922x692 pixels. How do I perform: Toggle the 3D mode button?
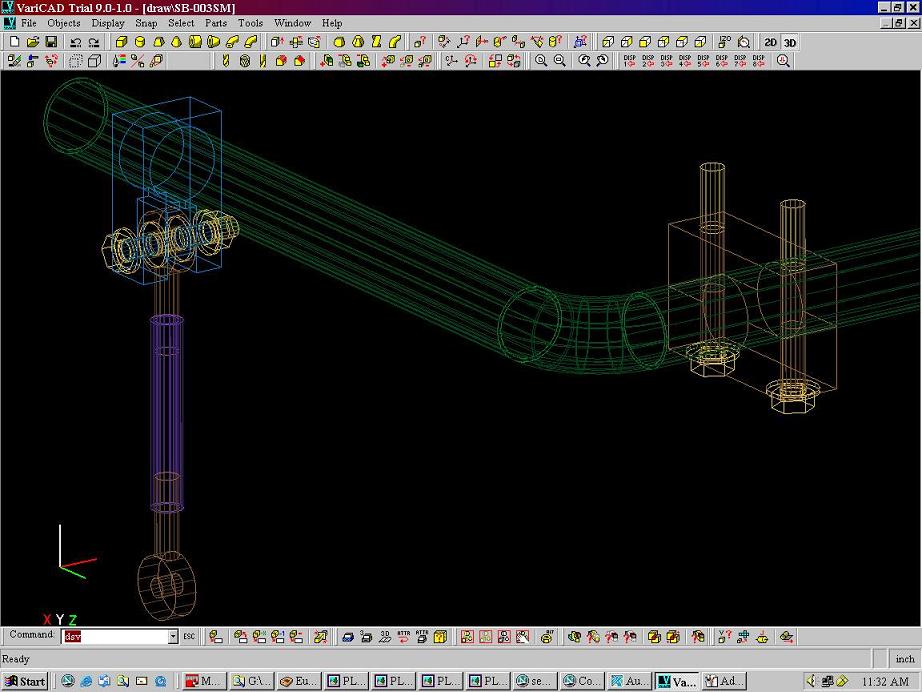790,42
